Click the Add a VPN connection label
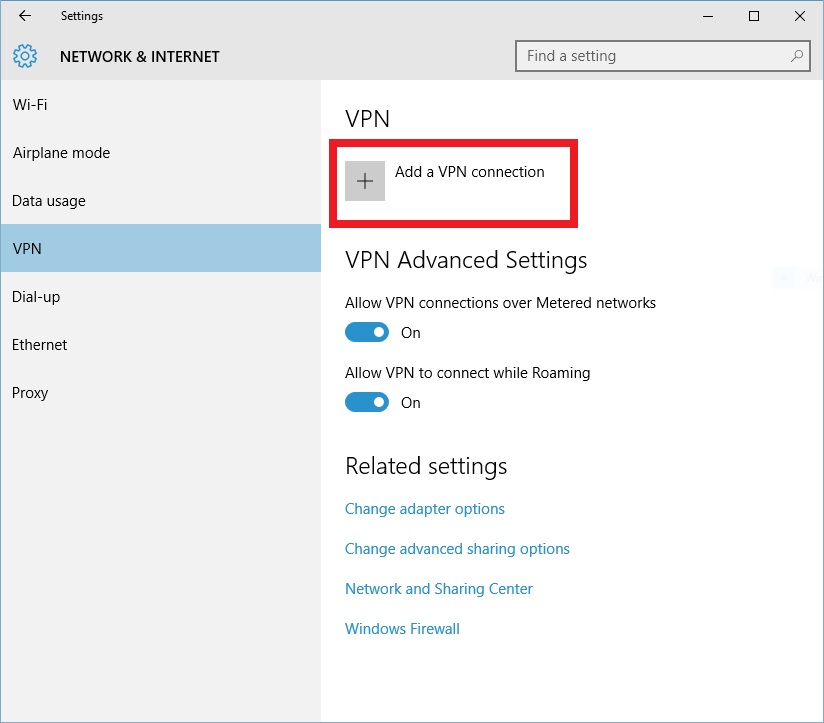 tap(470, 172)
